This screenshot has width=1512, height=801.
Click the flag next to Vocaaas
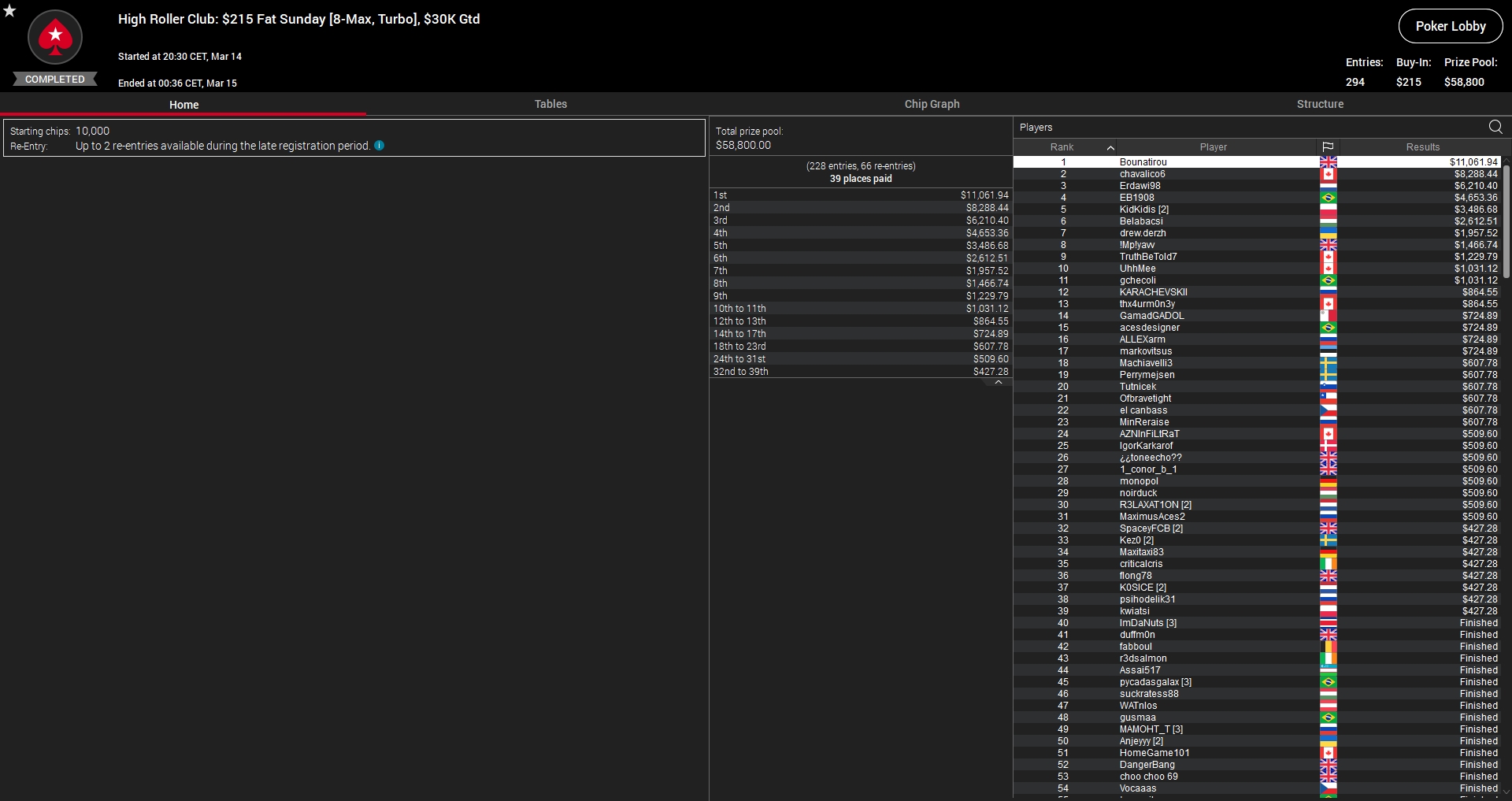point(1329,788)
